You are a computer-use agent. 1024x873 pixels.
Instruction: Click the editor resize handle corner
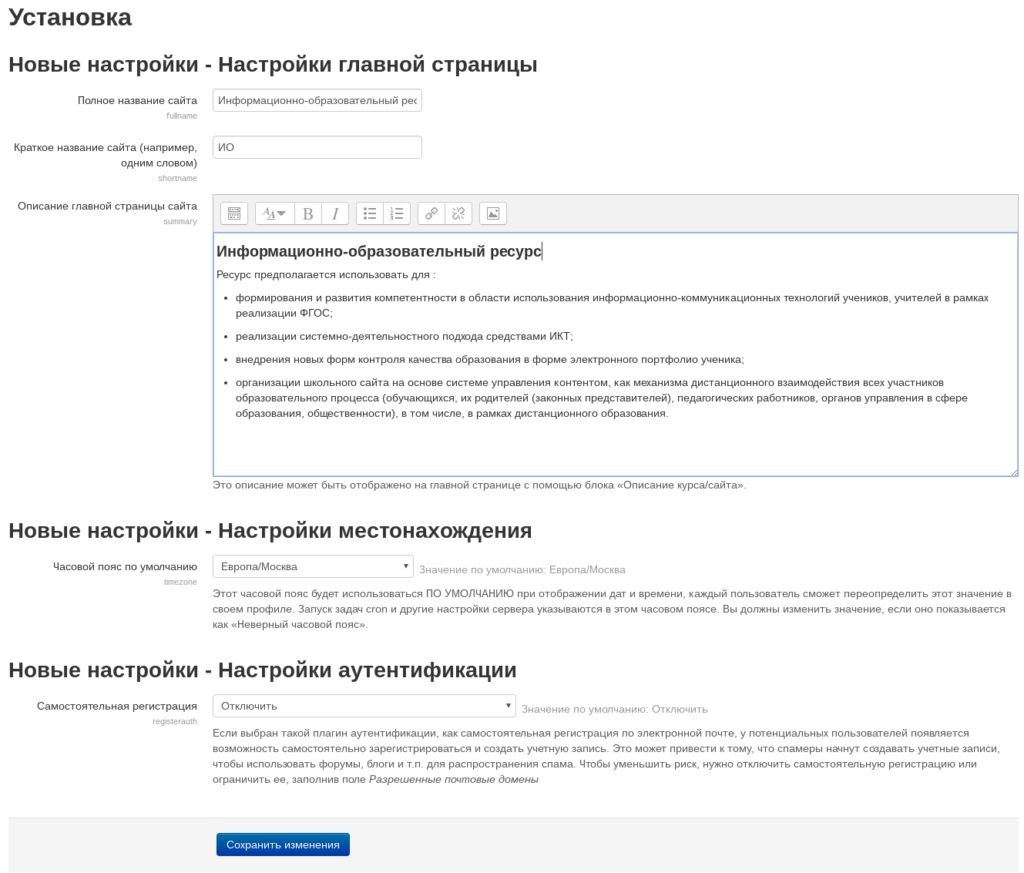(x=1014, y=472)
